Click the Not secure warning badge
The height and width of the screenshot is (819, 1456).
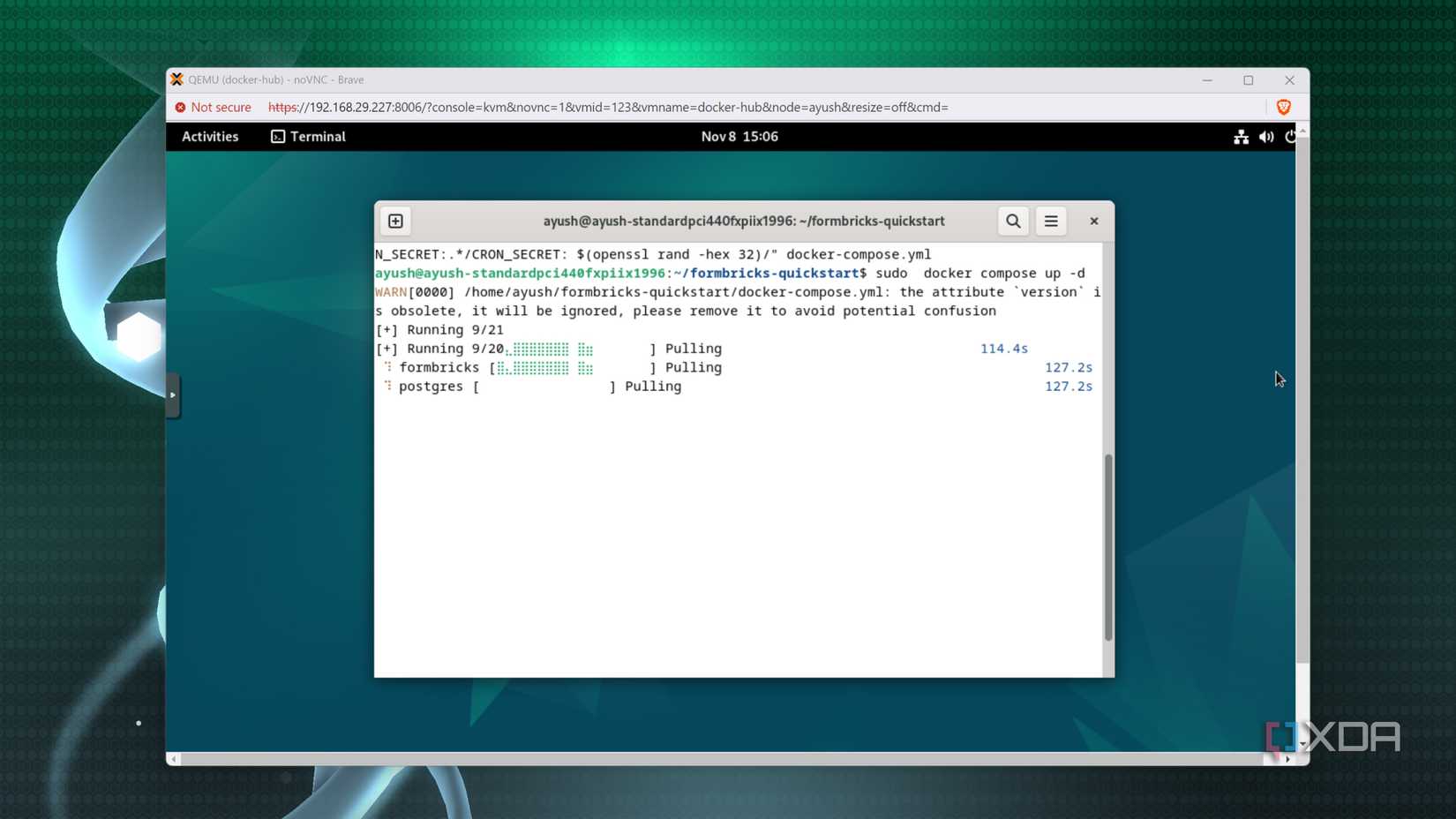point(213,107)
